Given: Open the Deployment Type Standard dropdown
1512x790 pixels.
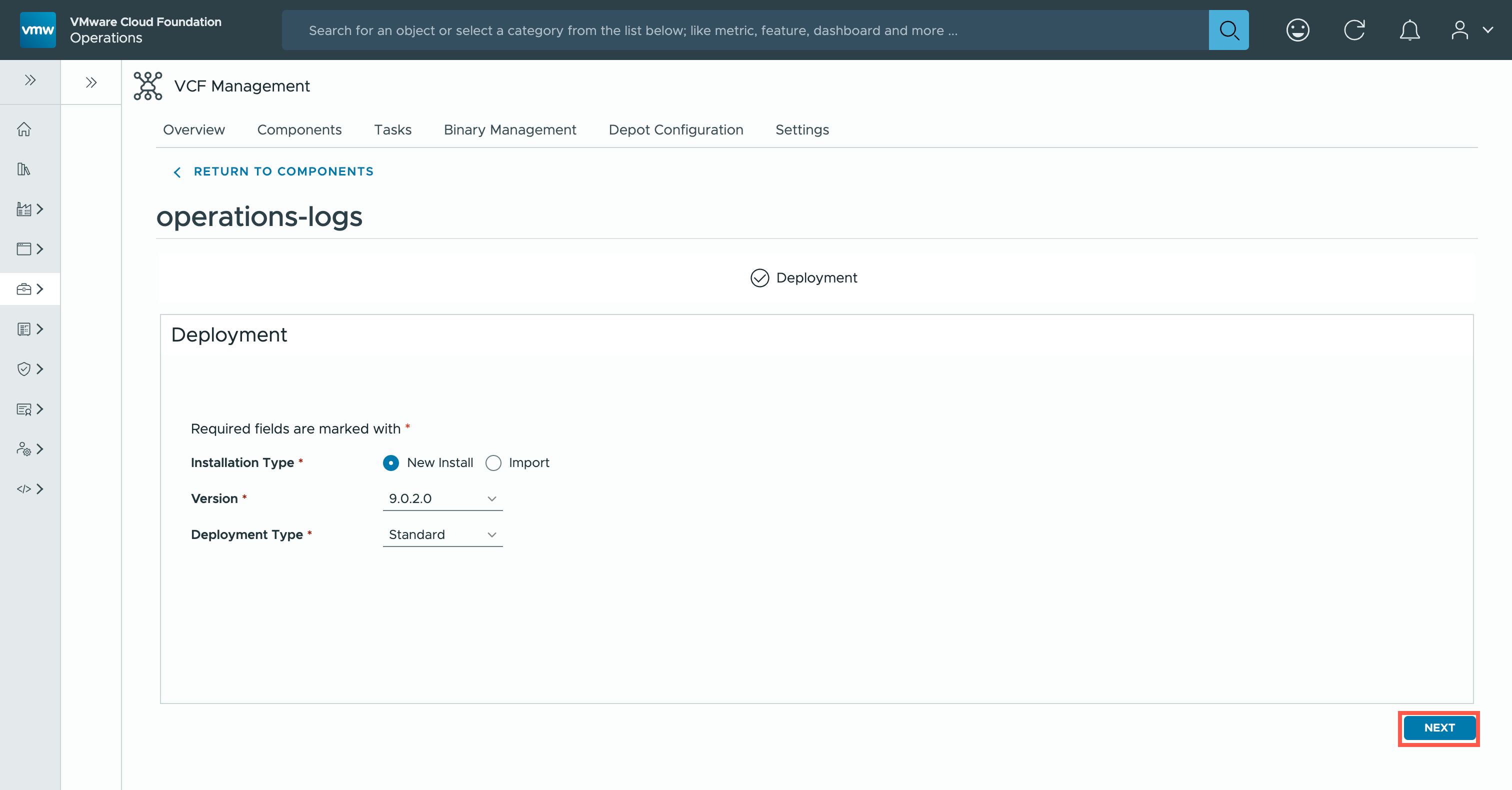Looking at the screenshot, I should click(x=442, y=534).
